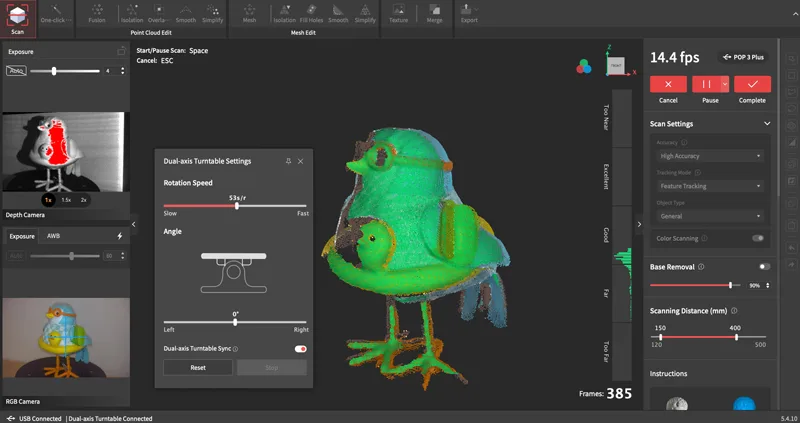This screenshot has height=423, width=800.
Task: Use Simplify under Point Cloud Edit
Action: point(212,14)
